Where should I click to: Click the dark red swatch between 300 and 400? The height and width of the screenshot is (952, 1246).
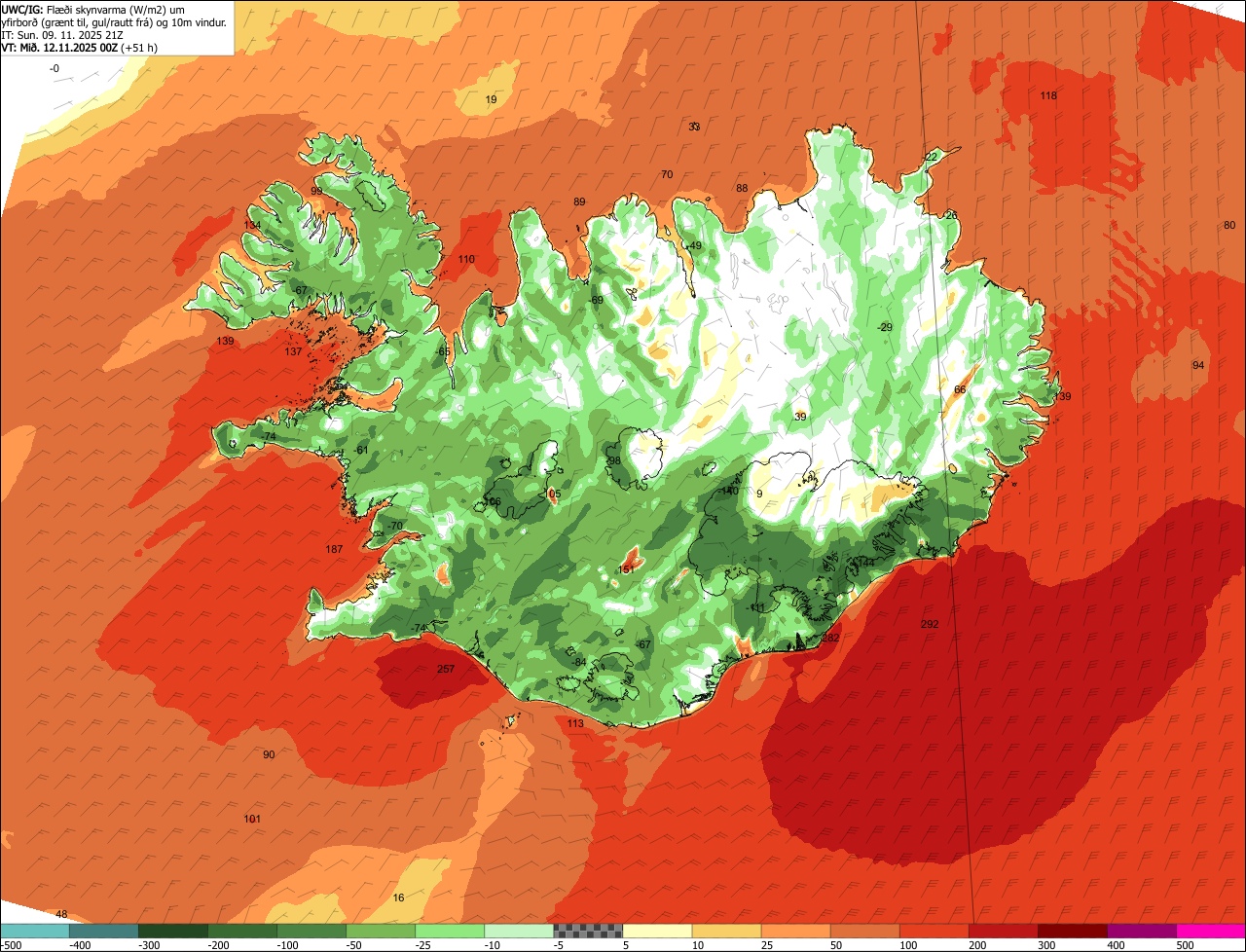tap(1072, 931)
